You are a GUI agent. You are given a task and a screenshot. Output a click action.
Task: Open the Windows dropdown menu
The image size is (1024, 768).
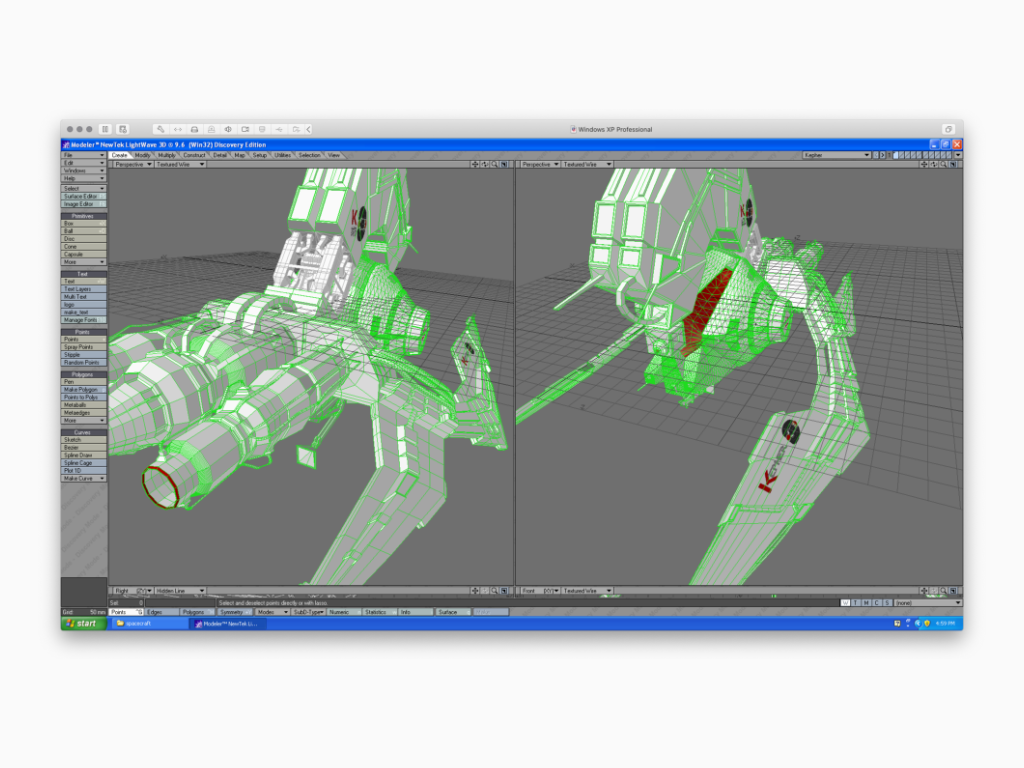84,171
